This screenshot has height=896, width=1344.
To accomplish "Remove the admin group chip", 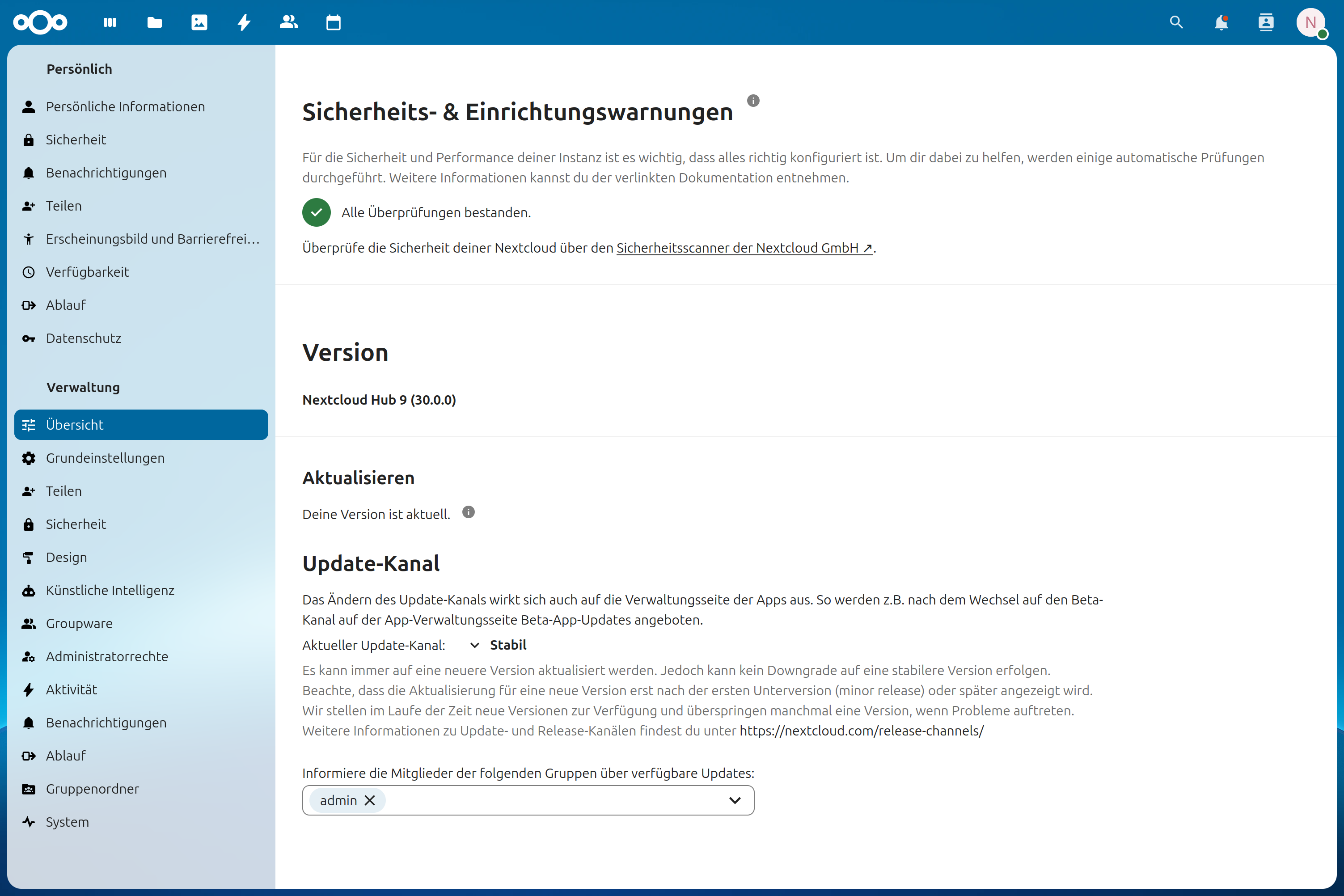I will point(370,800).
